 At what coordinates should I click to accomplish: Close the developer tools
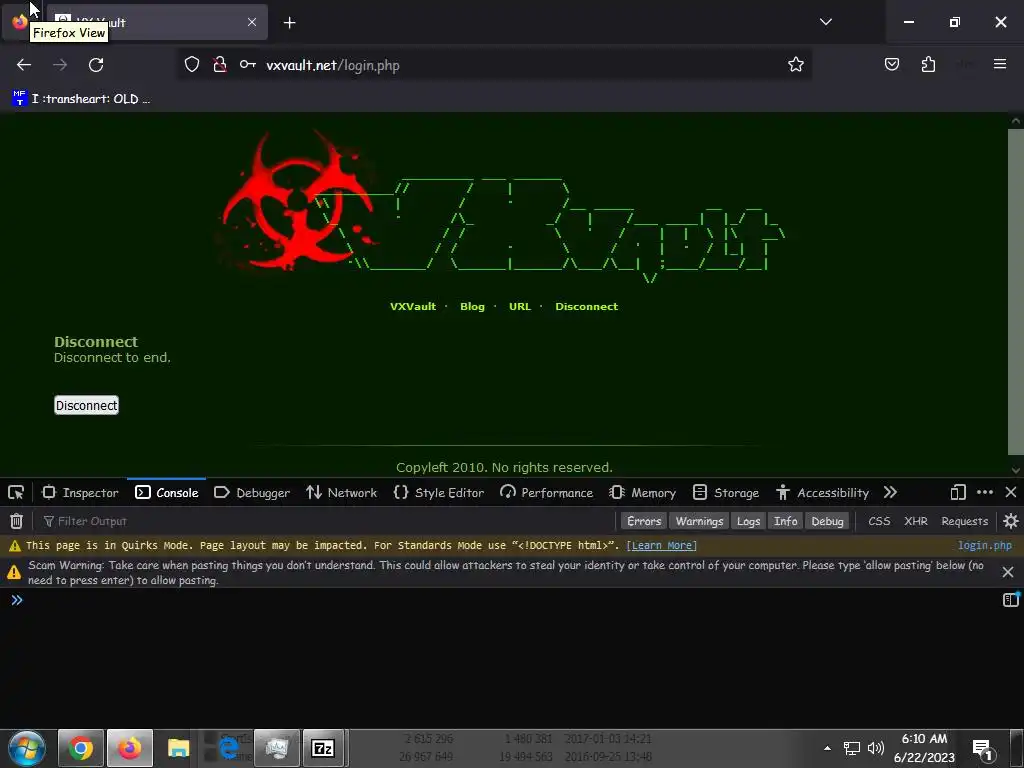1010,492
